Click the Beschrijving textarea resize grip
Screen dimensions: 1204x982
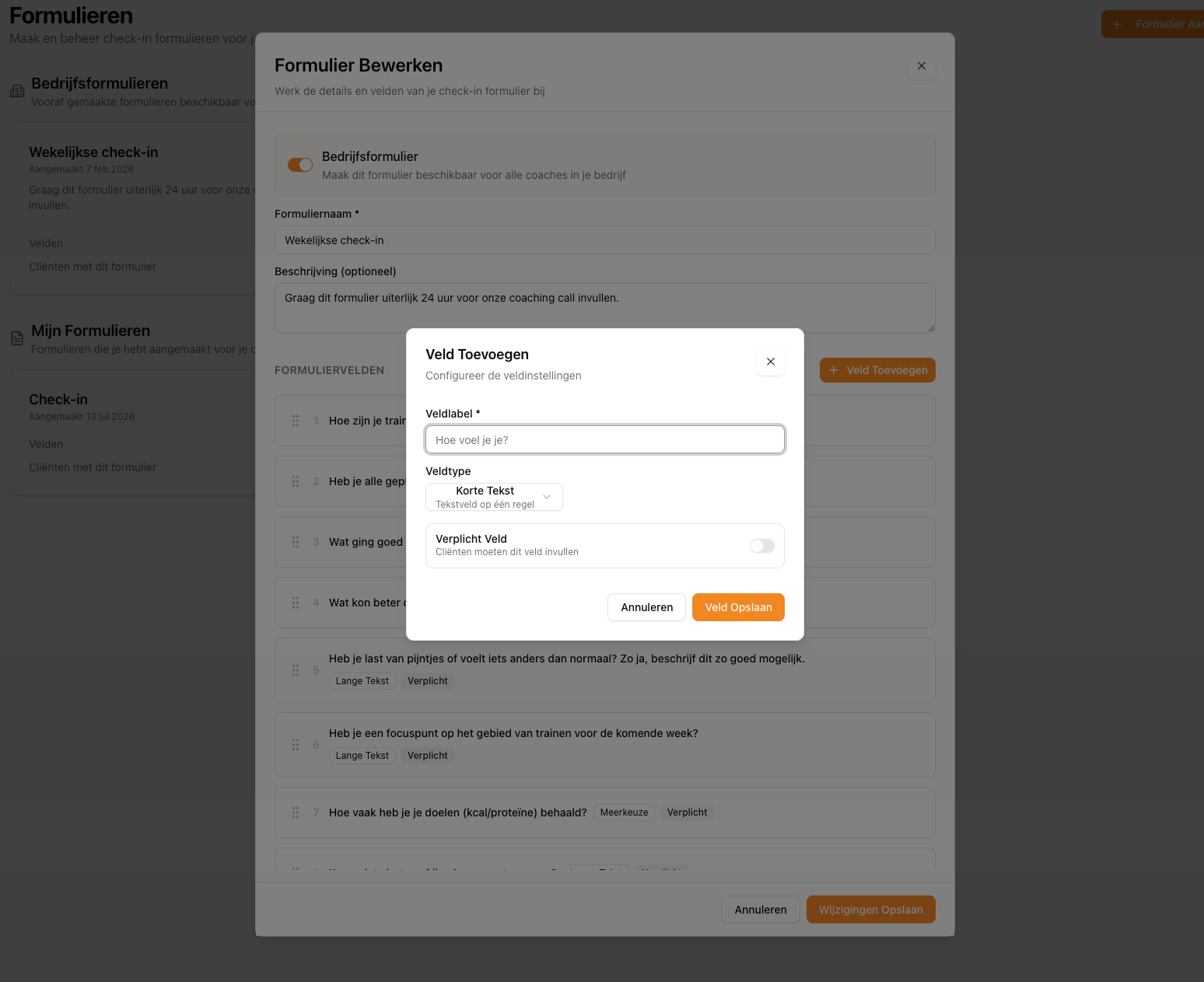tap(930, 328)
